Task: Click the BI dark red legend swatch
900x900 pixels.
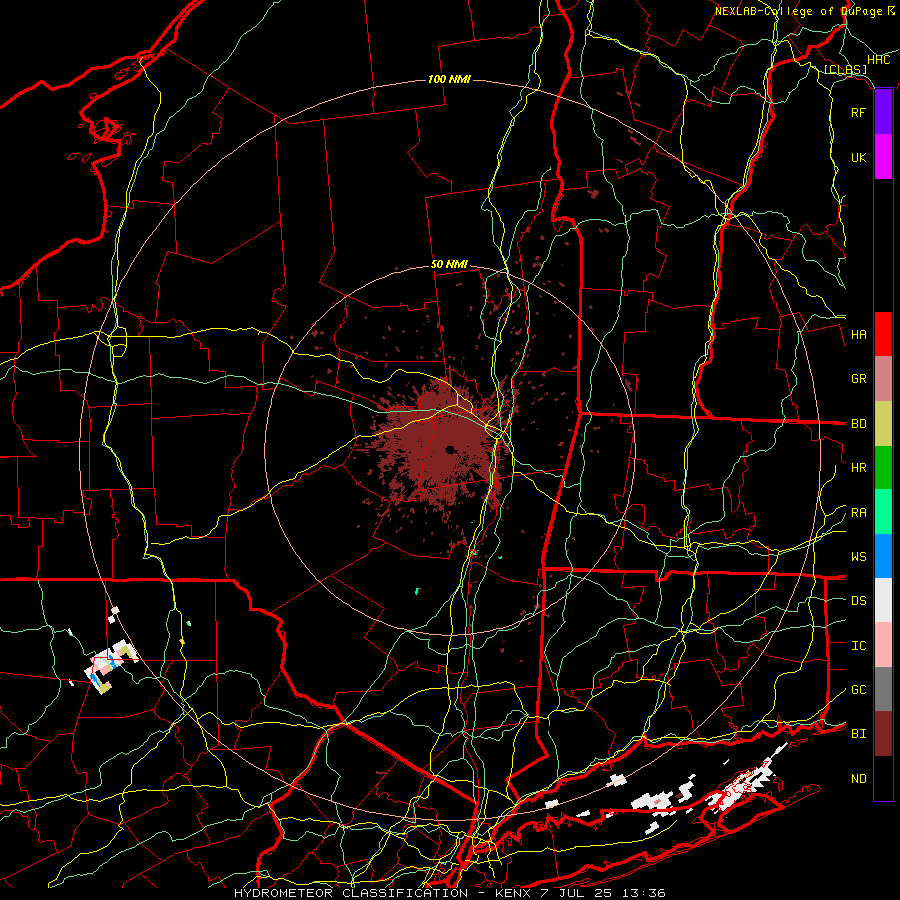Action: coord(883,734)
